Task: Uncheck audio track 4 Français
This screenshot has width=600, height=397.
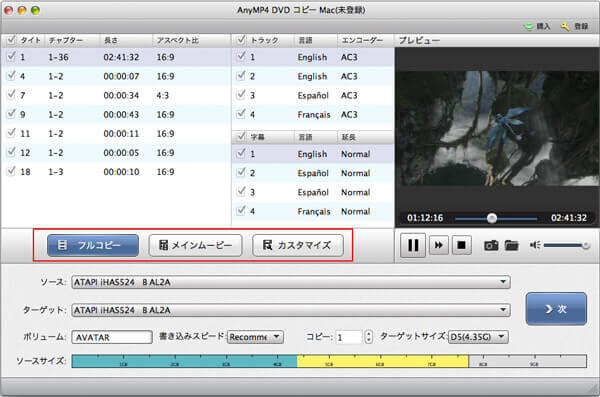Action: pos(241,114)
